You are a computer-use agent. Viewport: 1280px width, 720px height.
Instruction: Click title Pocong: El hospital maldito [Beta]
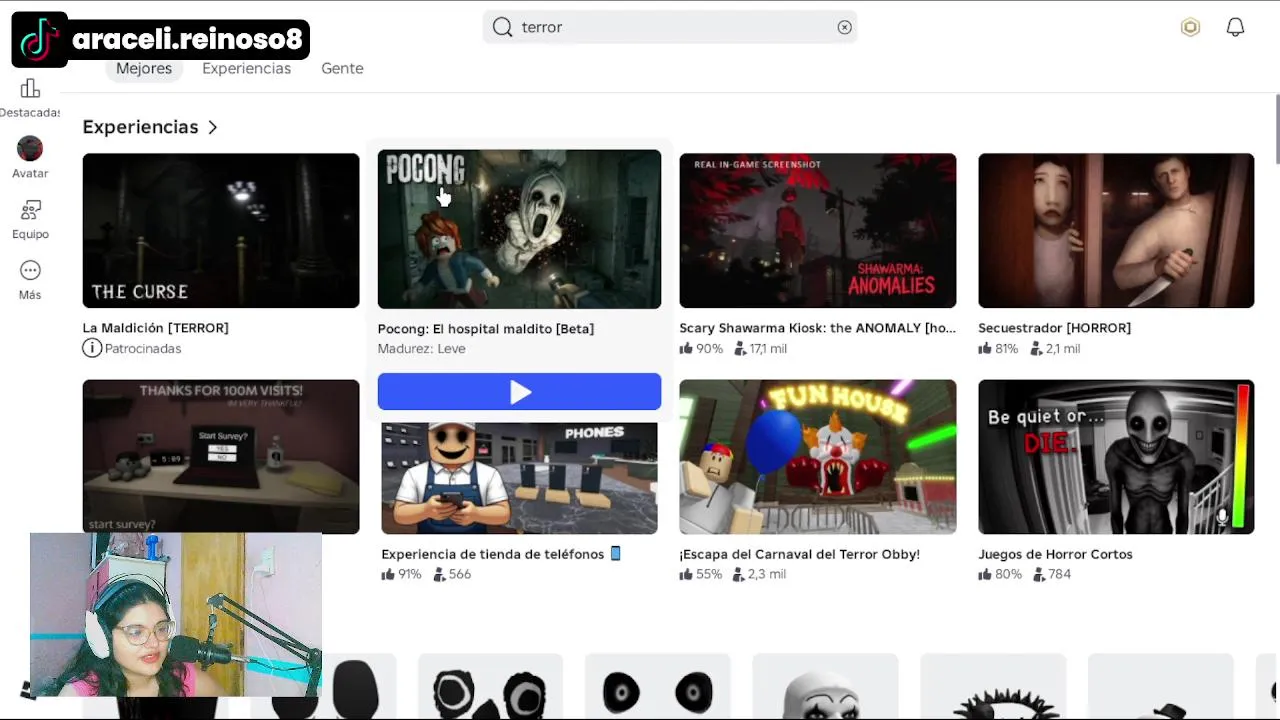[x=485, y=329]
